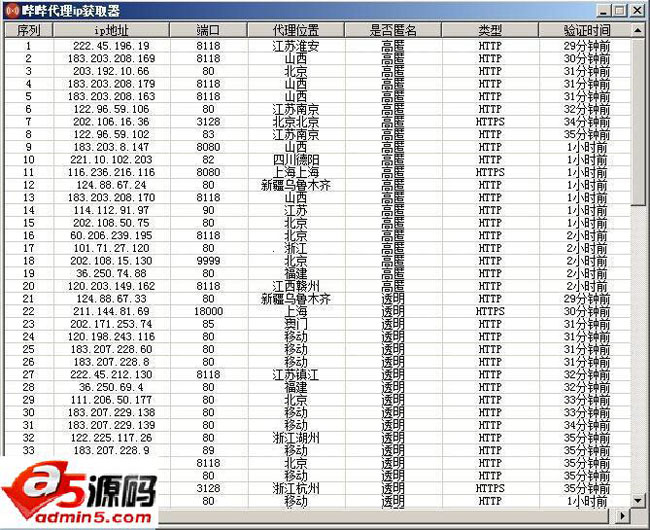
Task: Select IP 111.206.50.177
Action: point(111,399)
